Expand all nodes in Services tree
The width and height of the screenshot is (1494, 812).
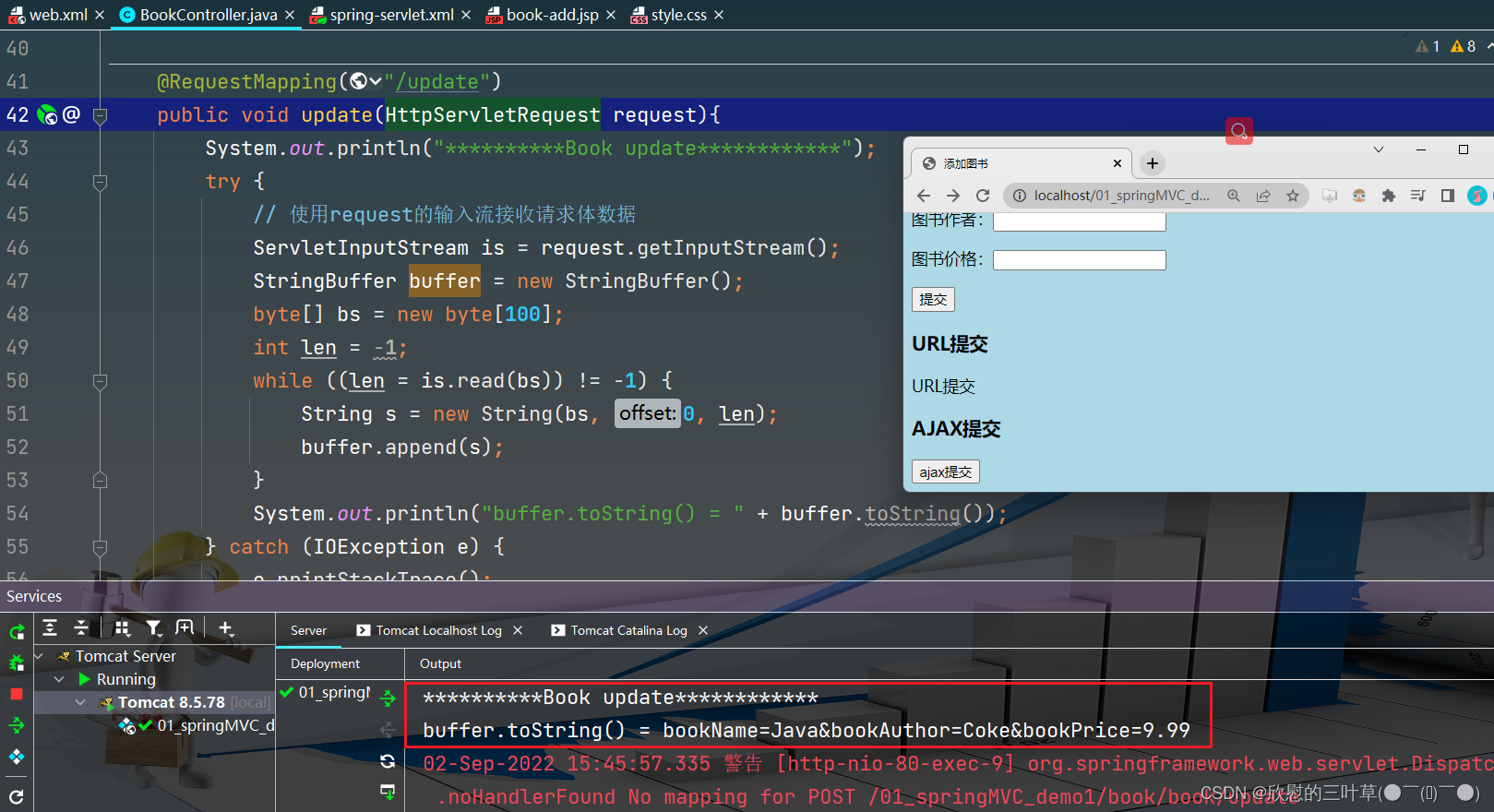point(50,628)
